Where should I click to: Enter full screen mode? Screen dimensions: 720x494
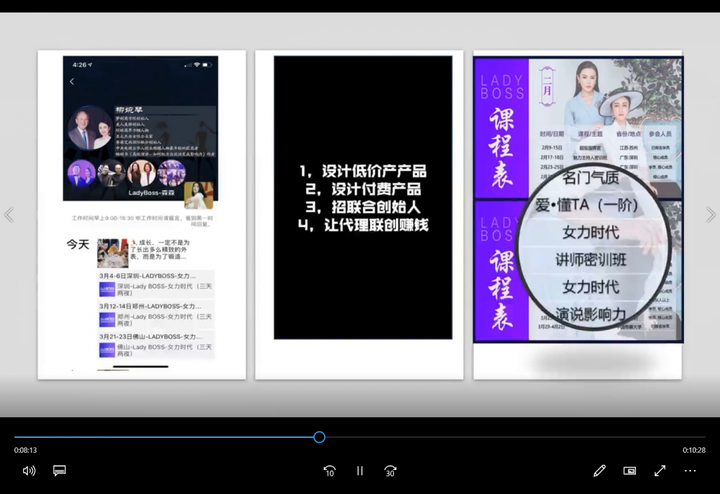click(660, 471)
